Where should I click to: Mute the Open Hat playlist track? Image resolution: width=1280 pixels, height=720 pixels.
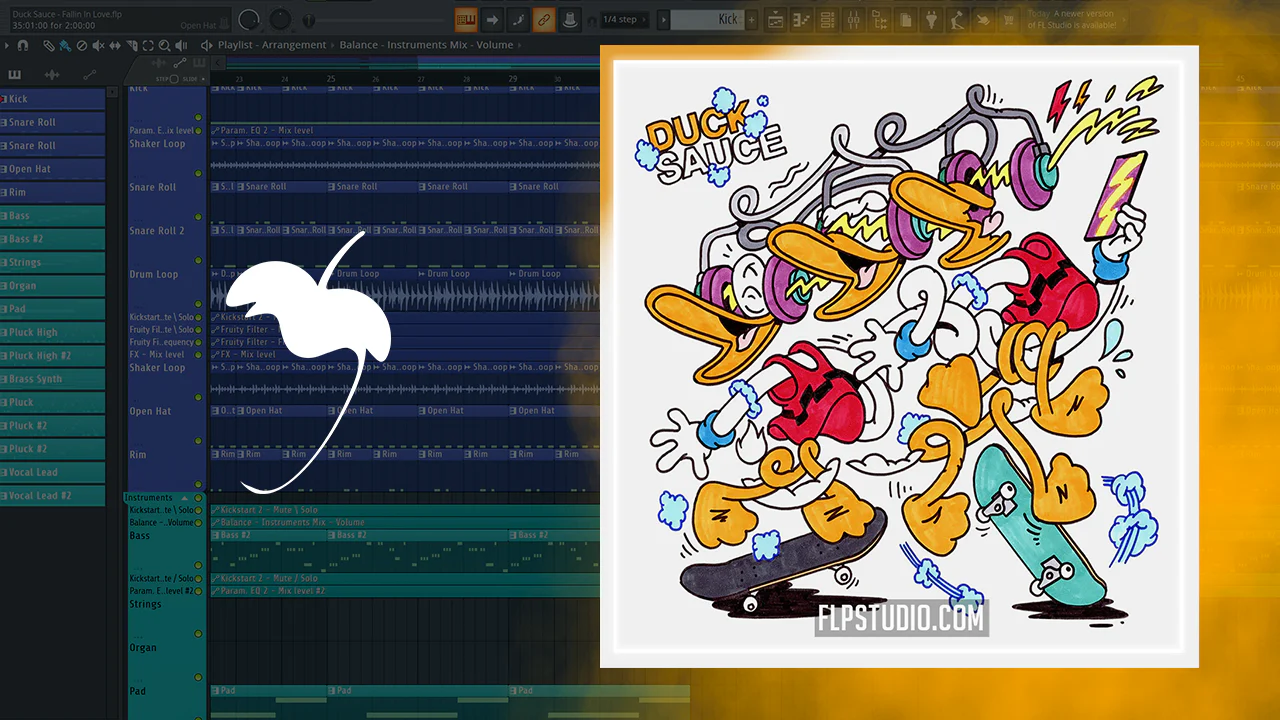click(x=199, y=439)
